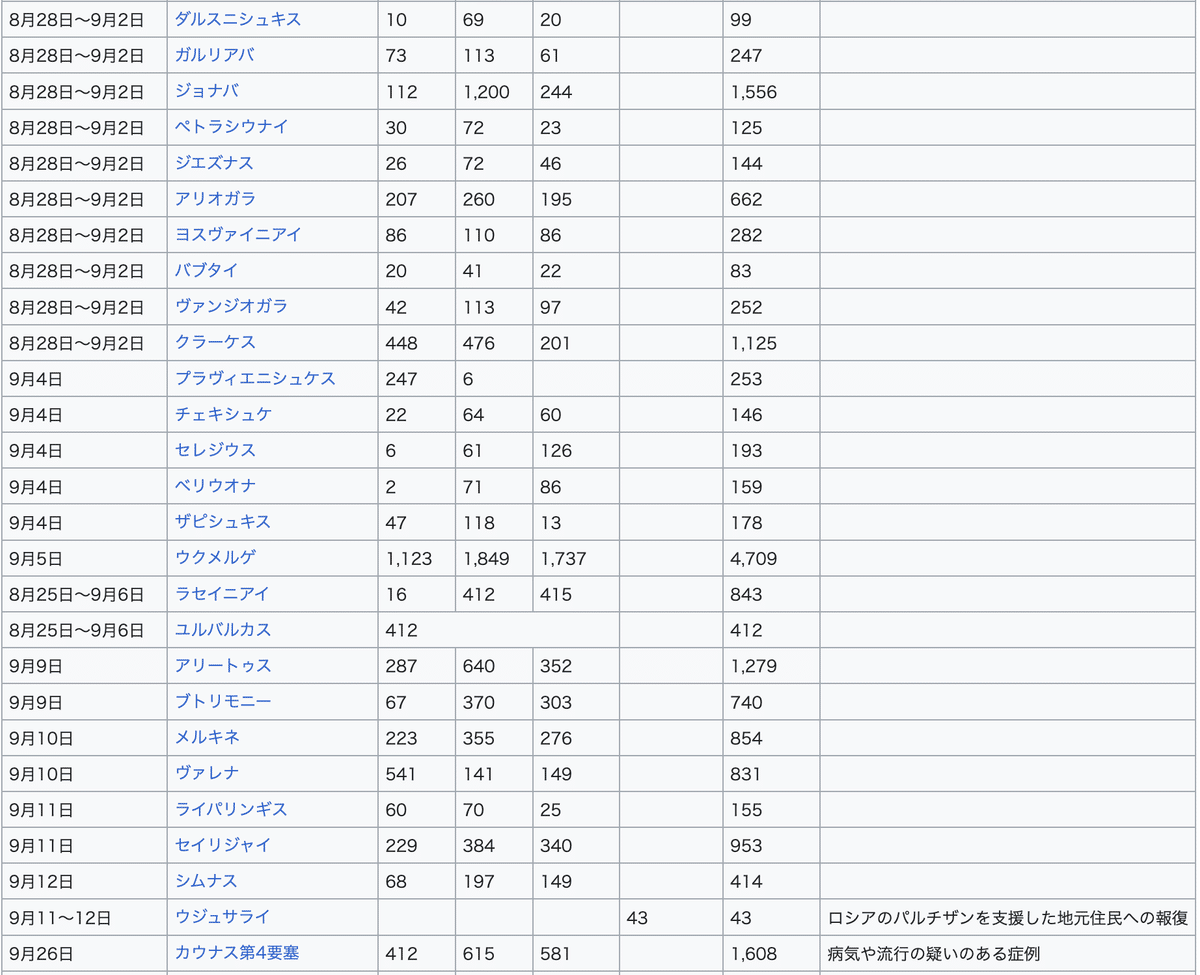
Task: Select the 384 value in セイリジャイ row
Action: click(478, 847)
